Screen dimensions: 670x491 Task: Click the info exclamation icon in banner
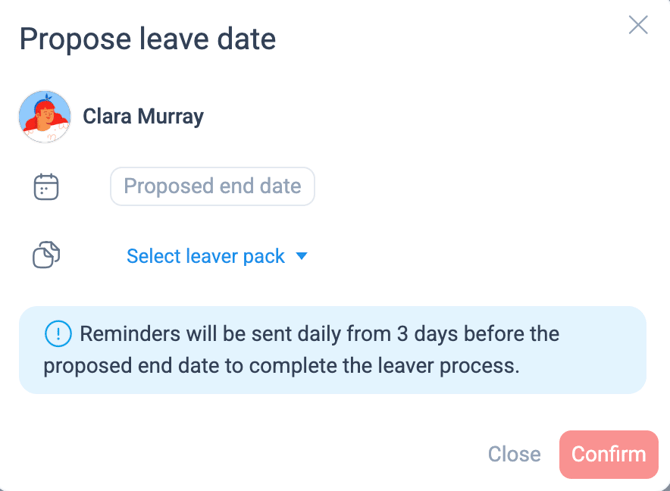58,334
